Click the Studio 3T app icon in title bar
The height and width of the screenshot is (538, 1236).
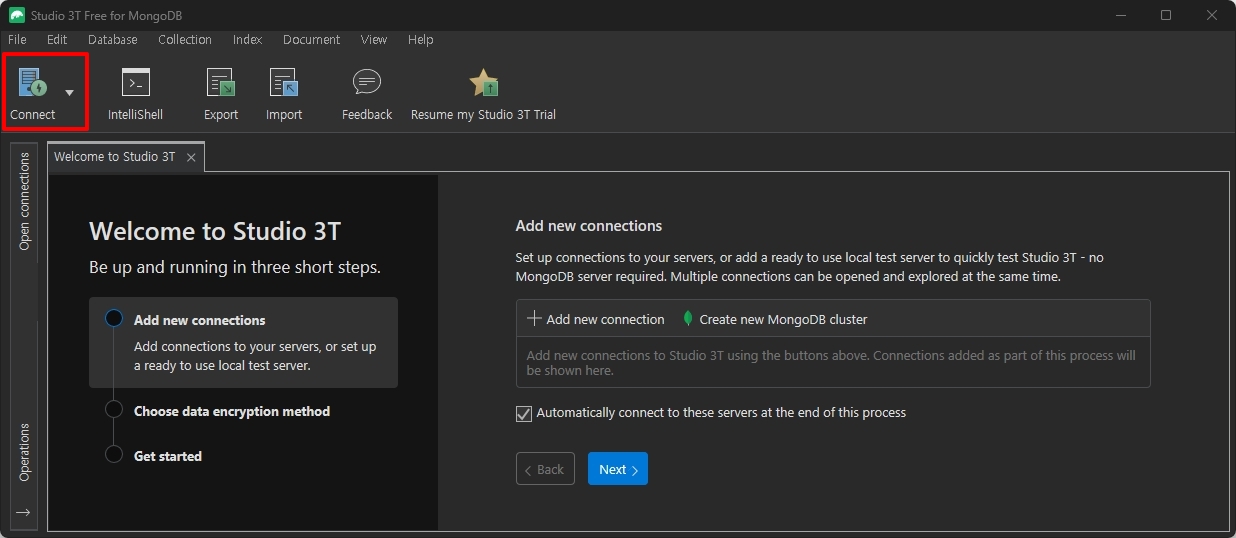(x=17, y=15)
